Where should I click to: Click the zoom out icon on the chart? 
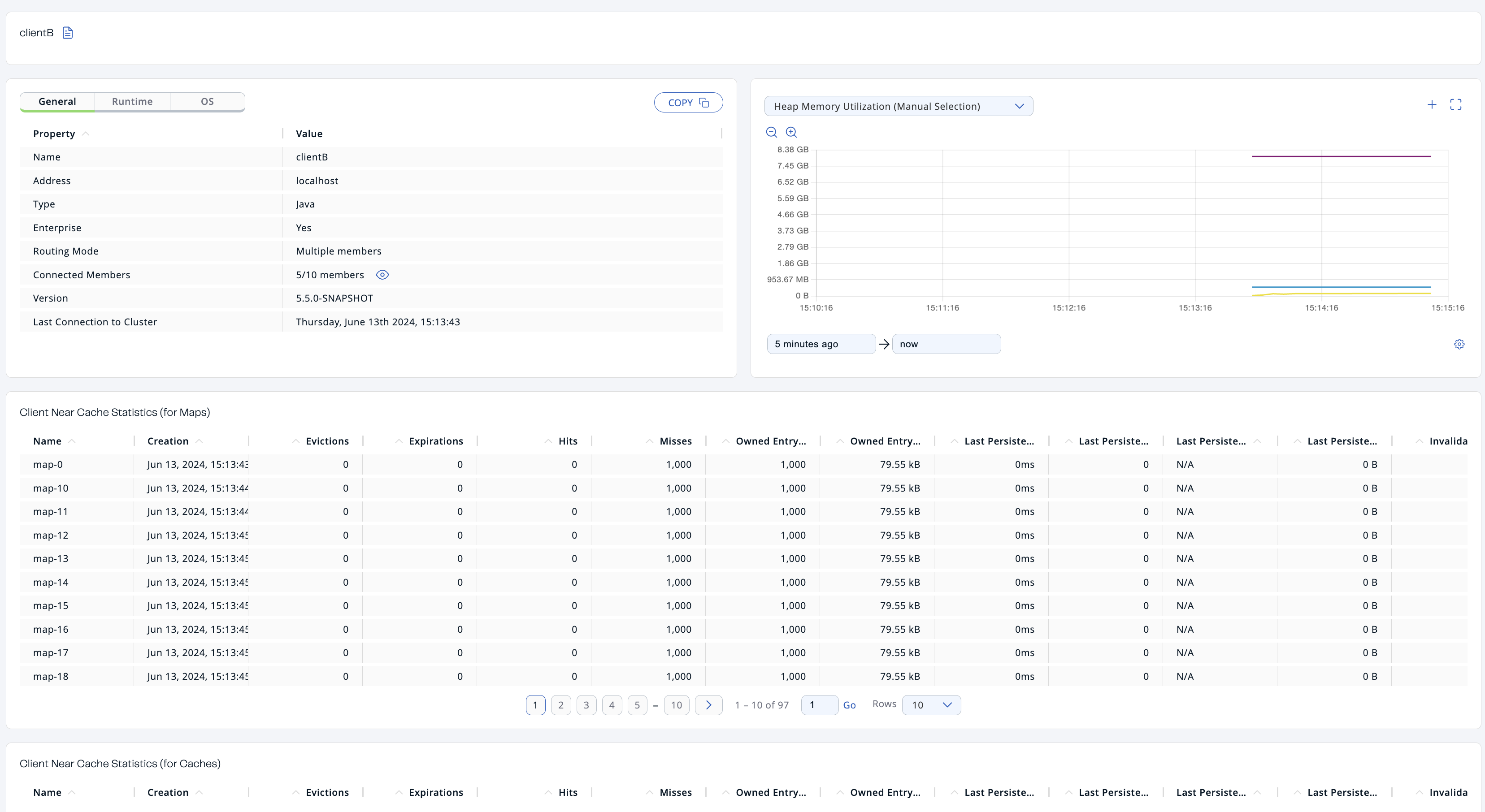[x=771, y=132]
